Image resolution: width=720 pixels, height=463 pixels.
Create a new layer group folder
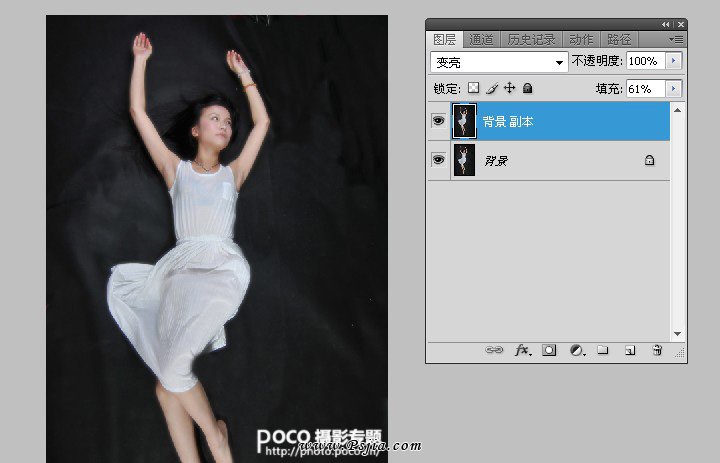[x=603, y=351]
